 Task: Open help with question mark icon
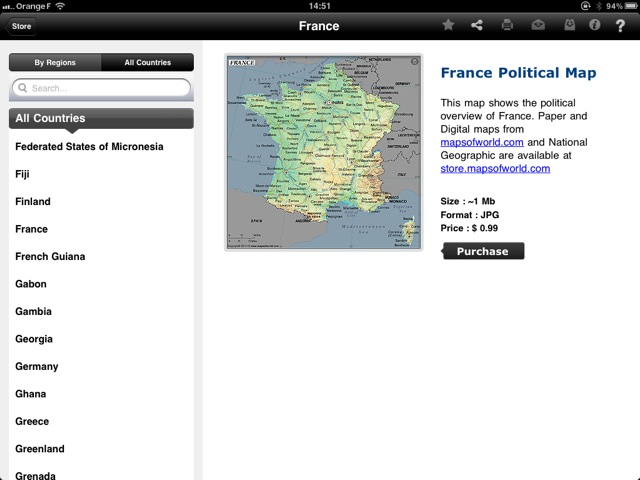620,25
